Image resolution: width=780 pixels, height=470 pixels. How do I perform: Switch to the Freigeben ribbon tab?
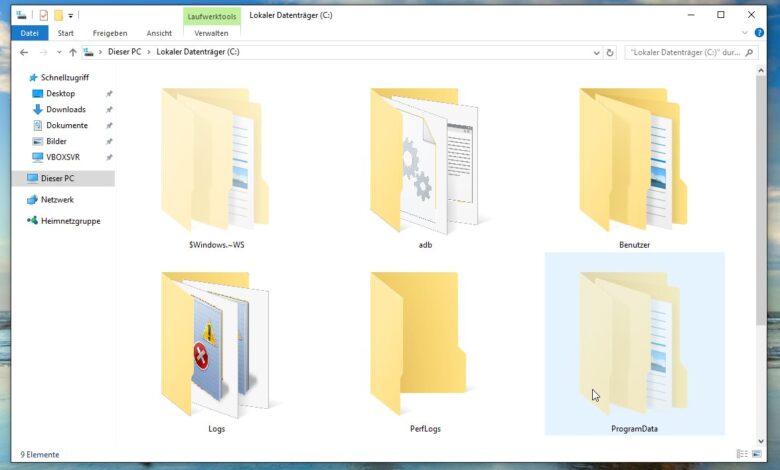click(108, 33)
